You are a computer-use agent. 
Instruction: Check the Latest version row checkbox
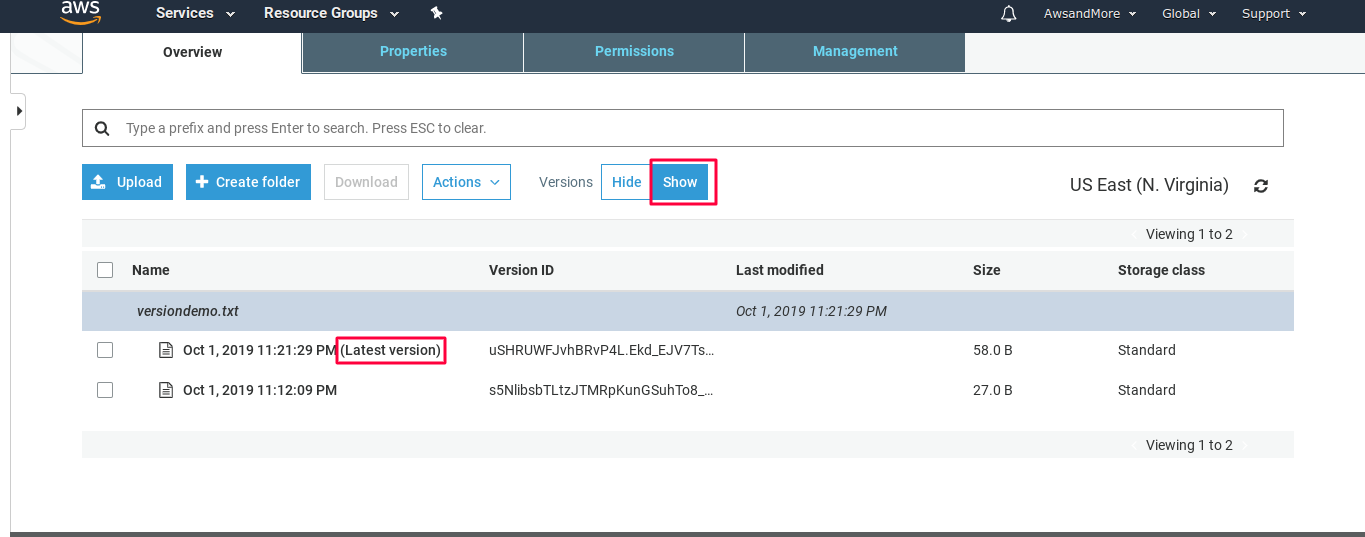point(105,350)
